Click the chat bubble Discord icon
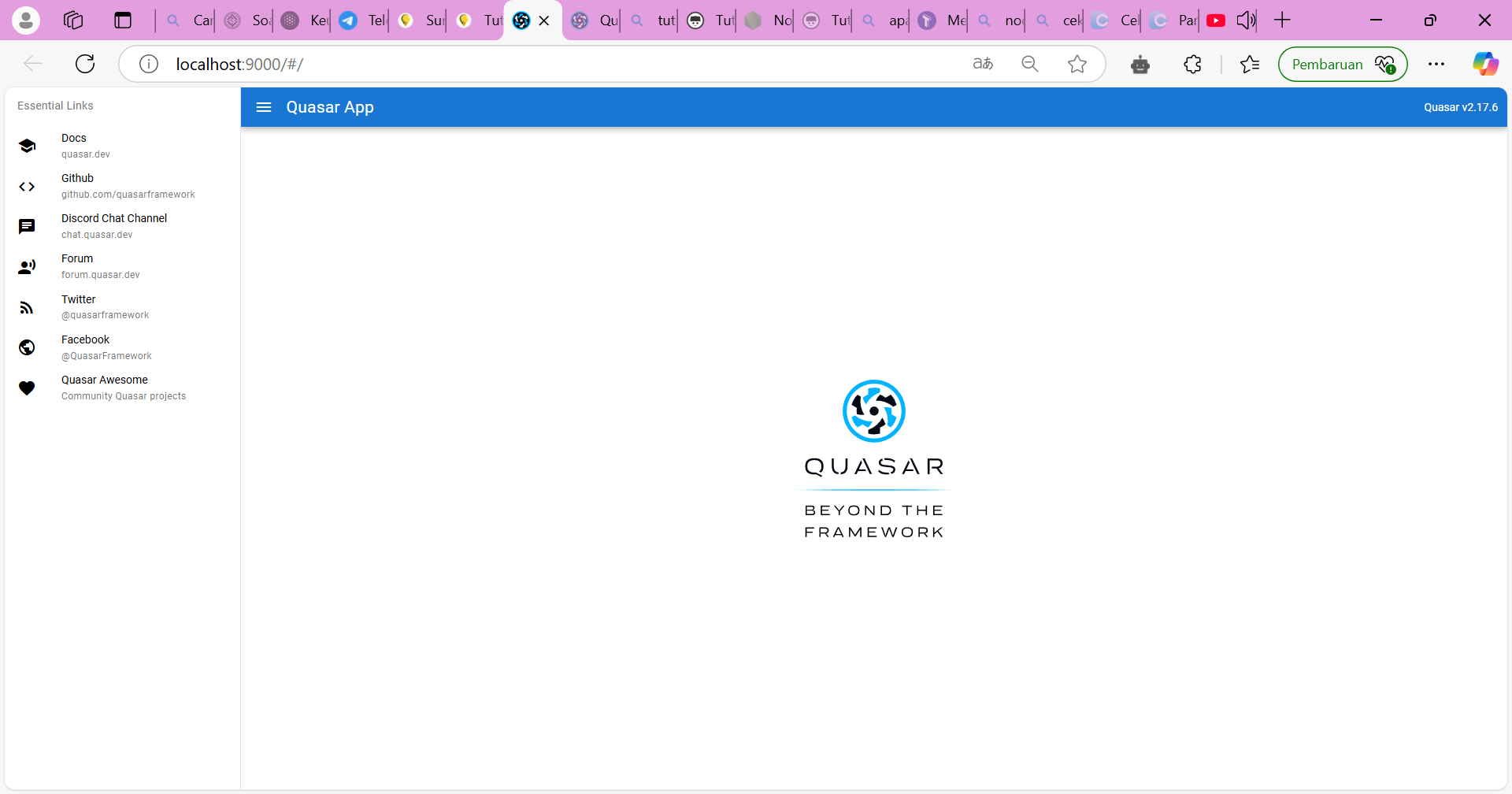Image resolution: width=1512 pixels, height=794 pixels. [x=27, y=227]
